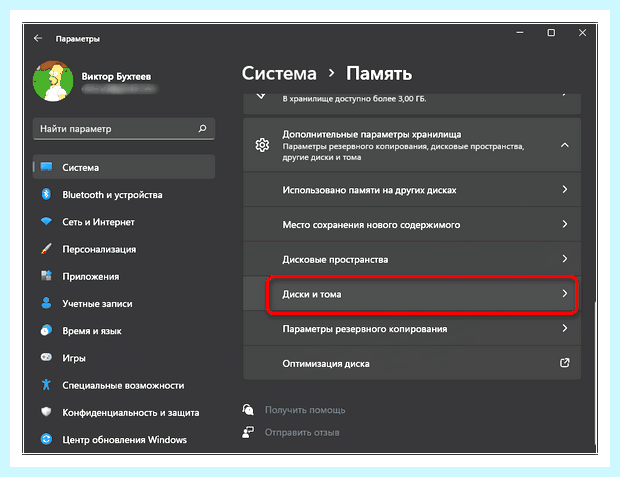Click the vertical scrollbar on the right
Screen dimensions: 620x477
595,372
